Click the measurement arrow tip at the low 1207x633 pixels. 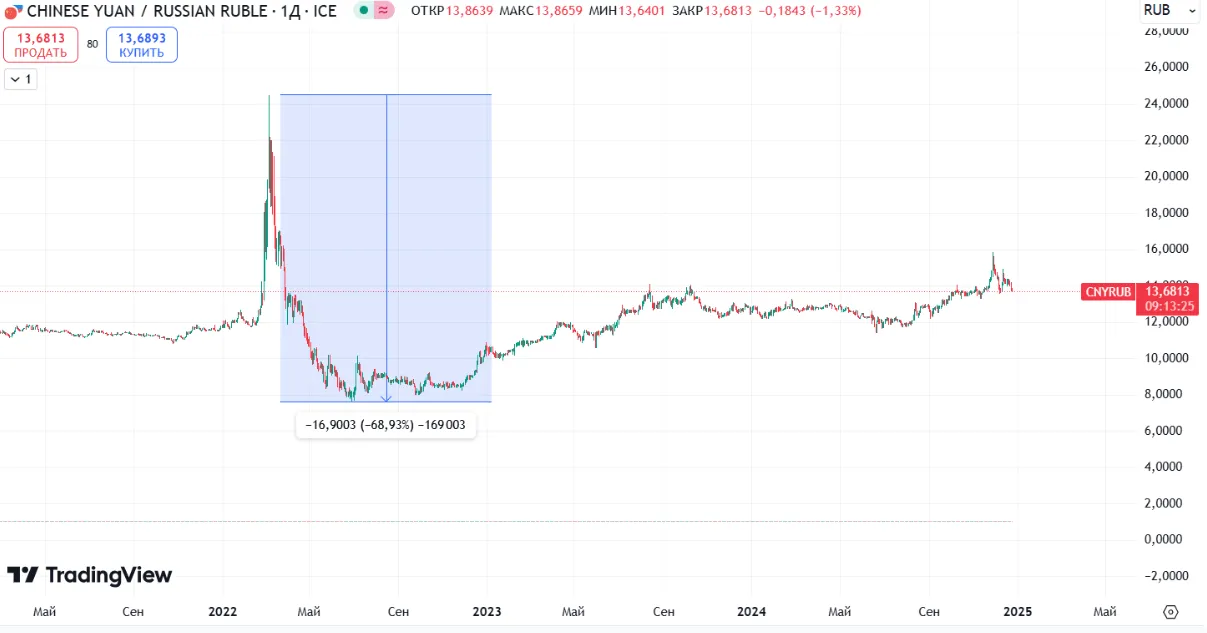[x=386, y=399]
